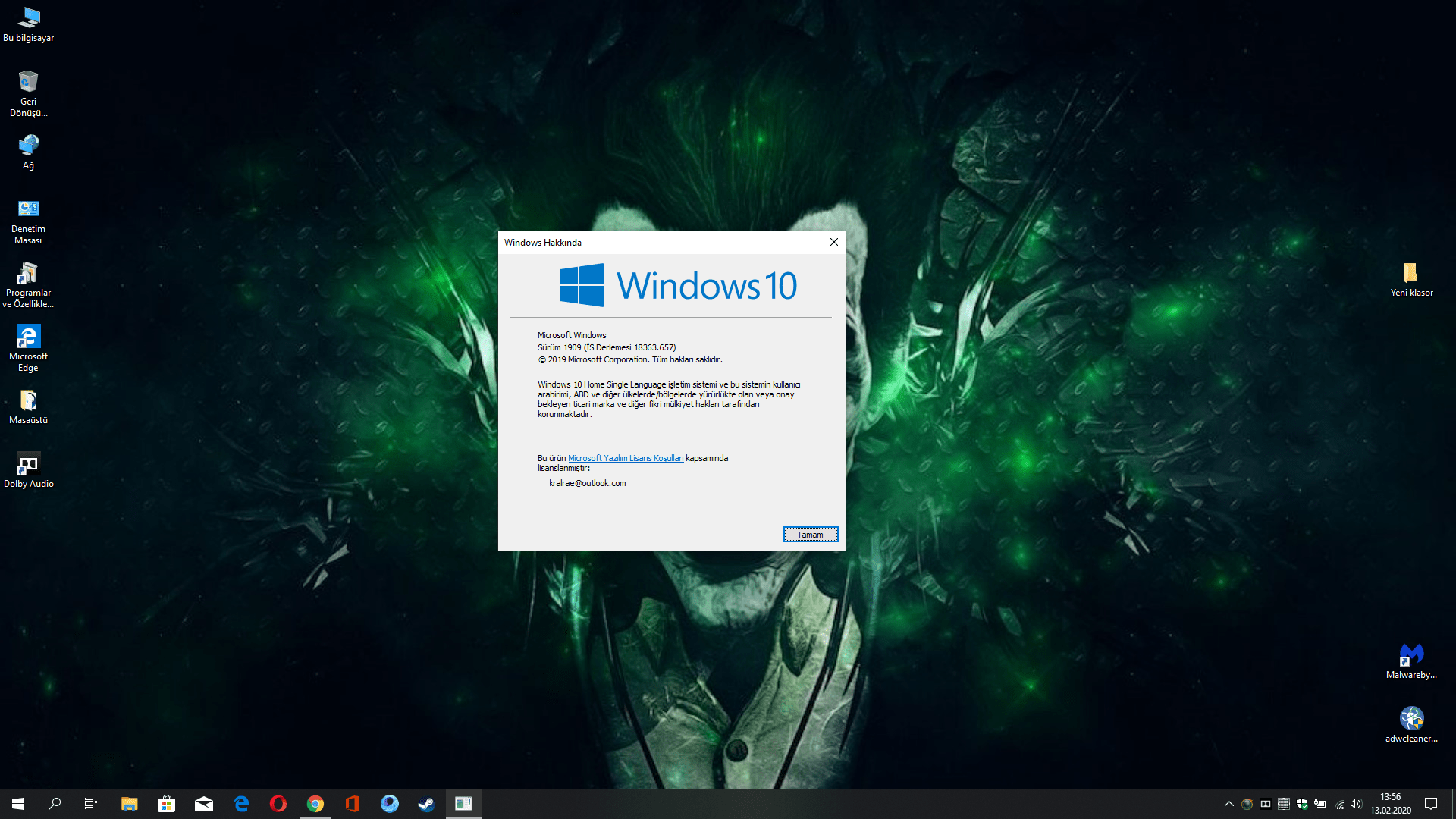Expand hidden system tray icons
1456x819 pixels.
[x=1228, y=804]
